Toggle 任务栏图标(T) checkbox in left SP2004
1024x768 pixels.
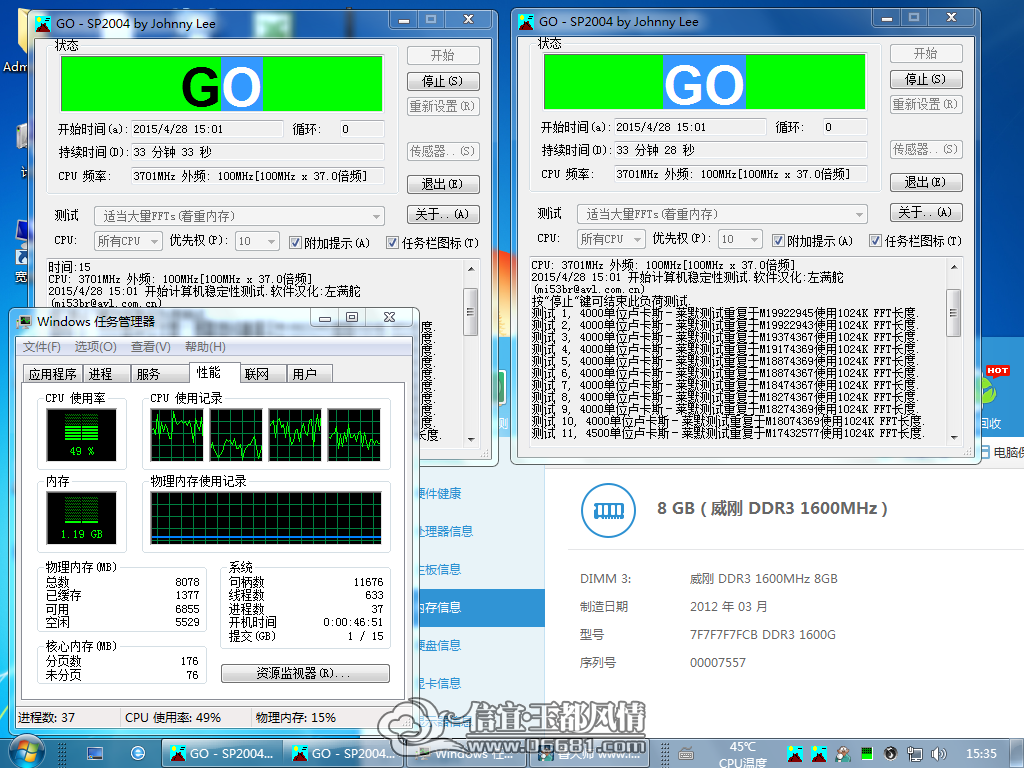(392, 243)
